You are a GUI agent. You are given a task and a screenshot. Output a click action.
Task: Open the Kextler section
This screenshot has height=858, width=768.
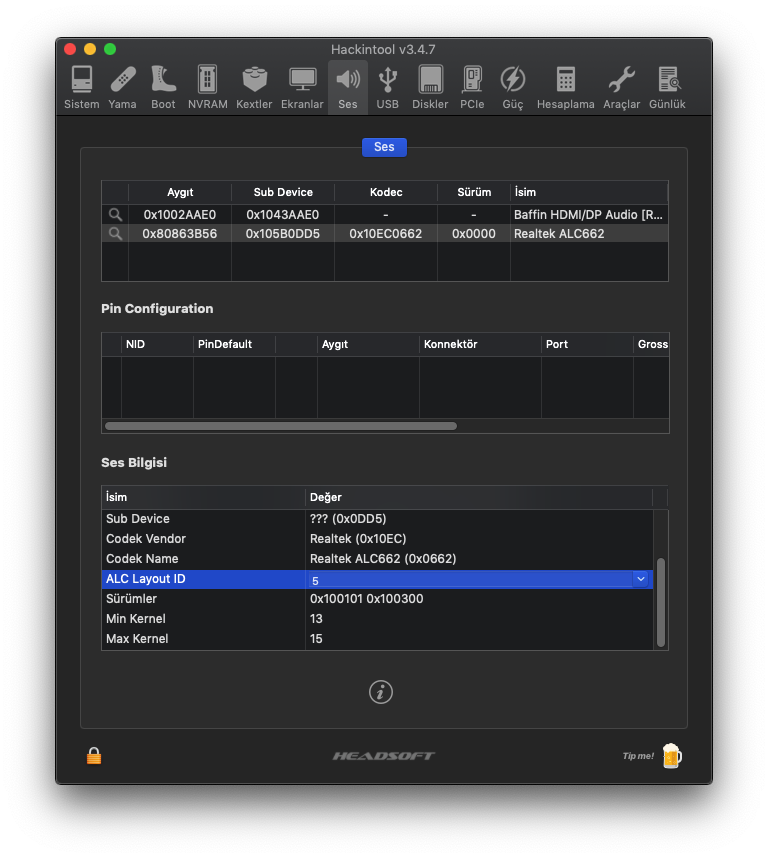click(254, 87)
